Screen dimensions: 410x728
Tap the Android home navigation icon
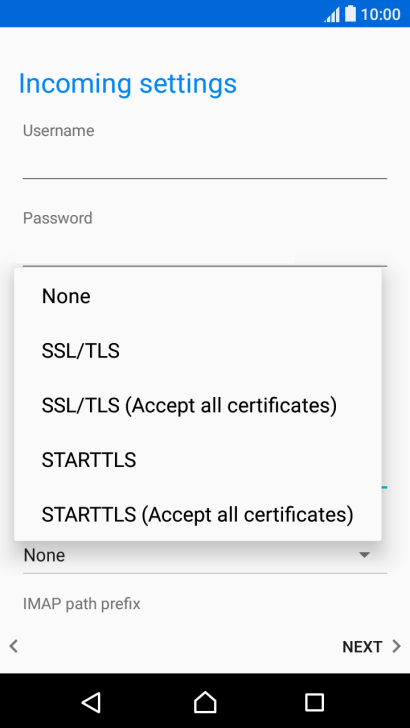pyautogui.click(x=205, y=702)
